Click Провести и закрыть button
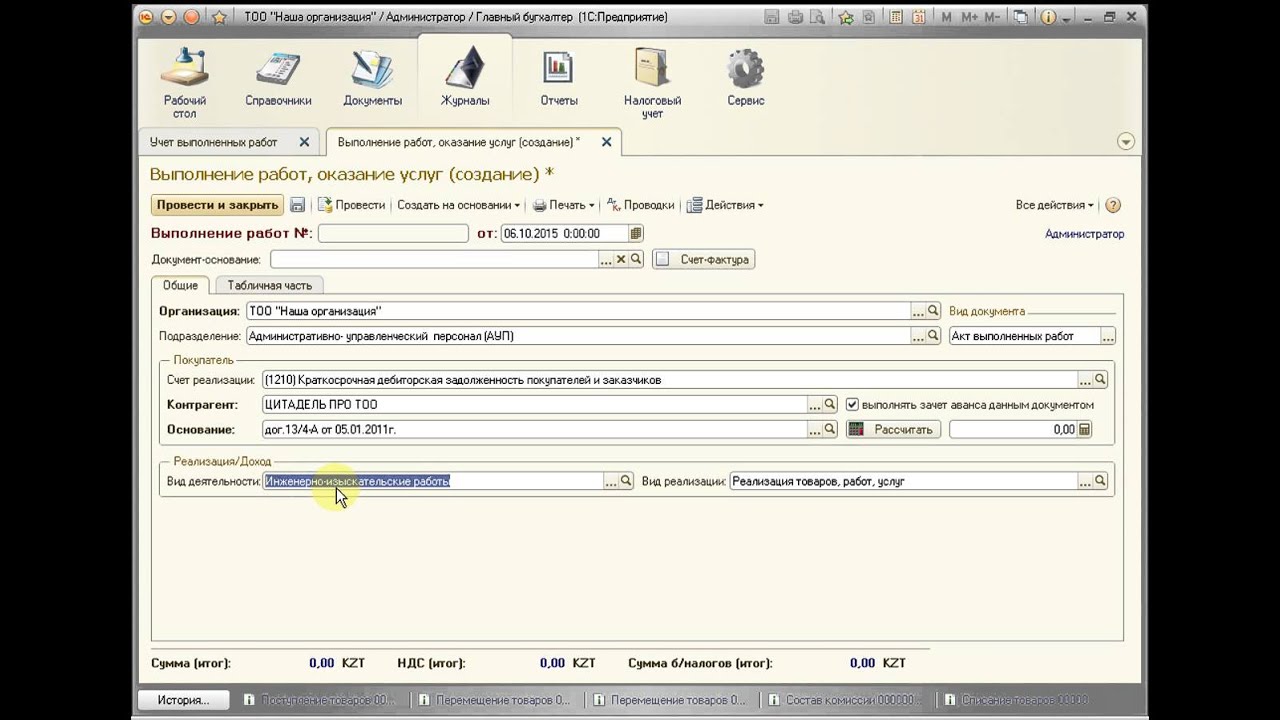Viewport: 1280px width, 720px height. click(x=217, y=205)
